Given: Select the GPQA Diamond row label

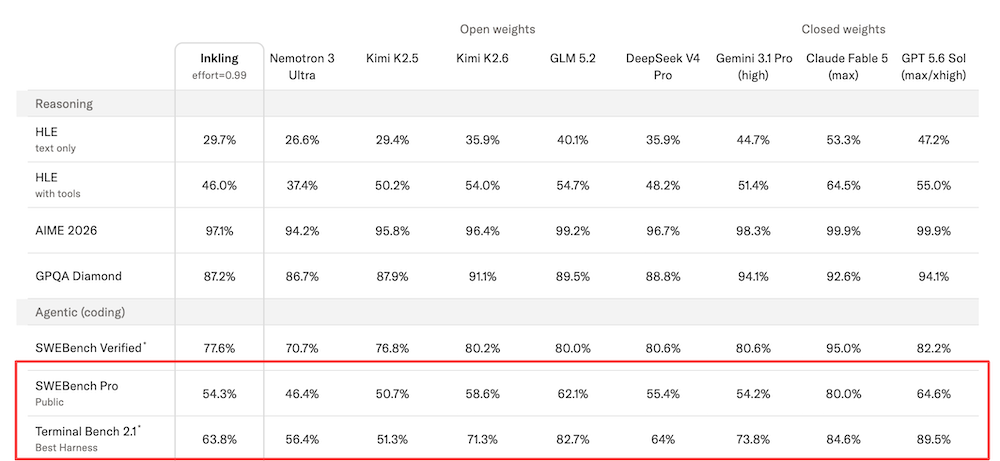Looking at the screenshot, I should click(78, 277).
